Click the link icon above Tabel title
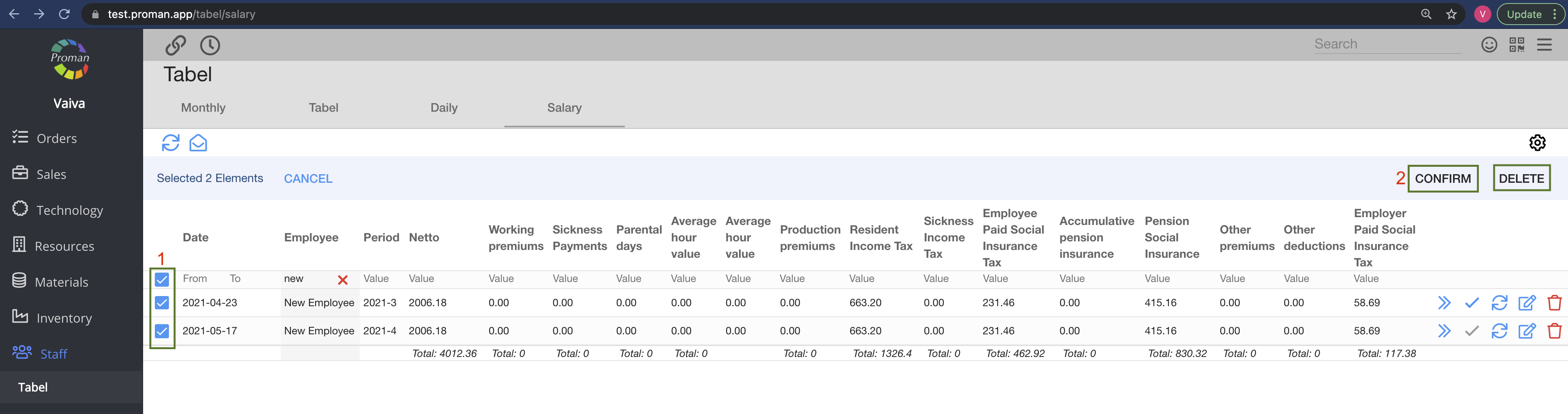Screen dimensions: 1568x414 (175, 45)
